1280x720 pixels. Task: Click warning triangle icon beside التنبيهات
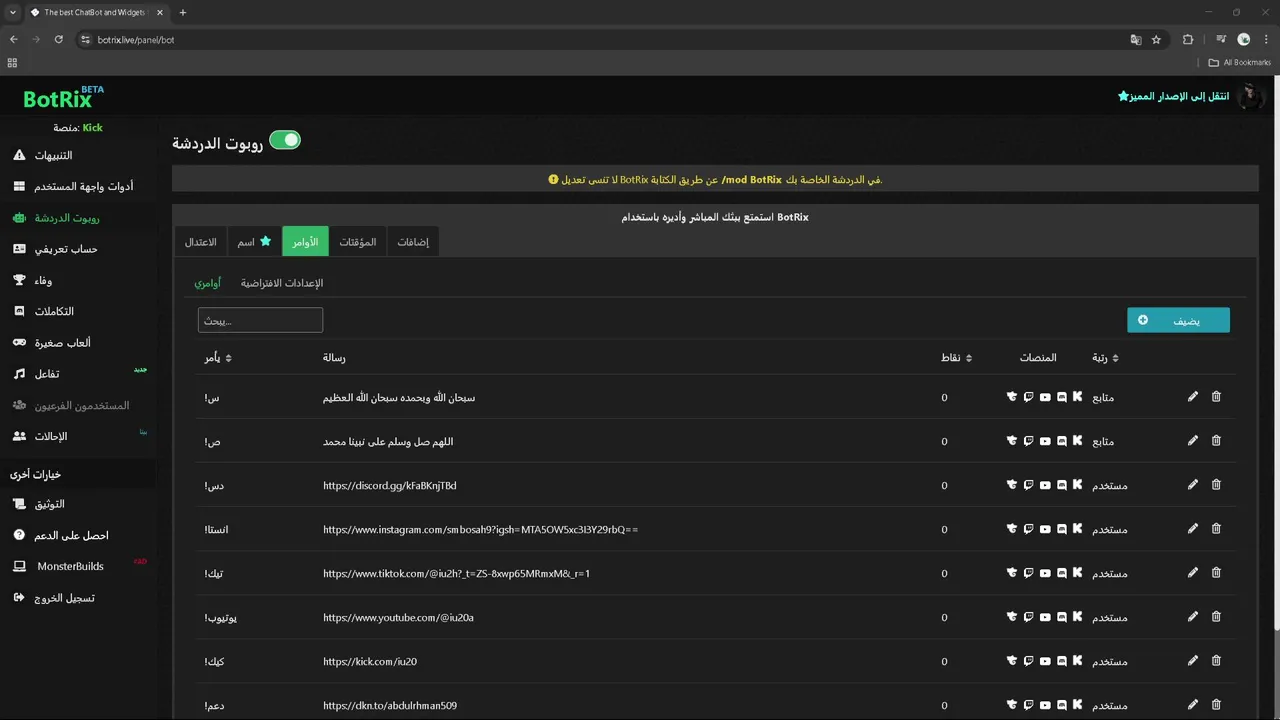[x=19, y=155]
